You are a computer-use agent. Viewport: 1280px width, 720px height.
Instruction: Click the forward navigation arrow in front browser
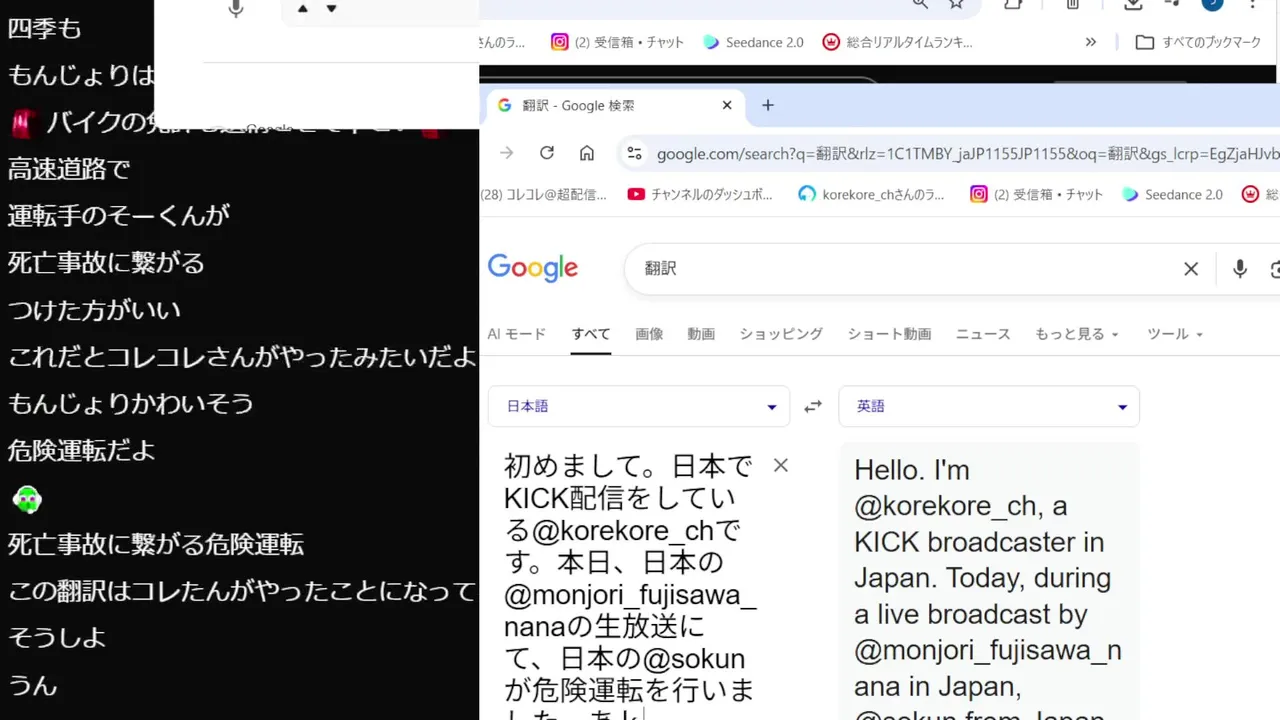pos(507,153)
